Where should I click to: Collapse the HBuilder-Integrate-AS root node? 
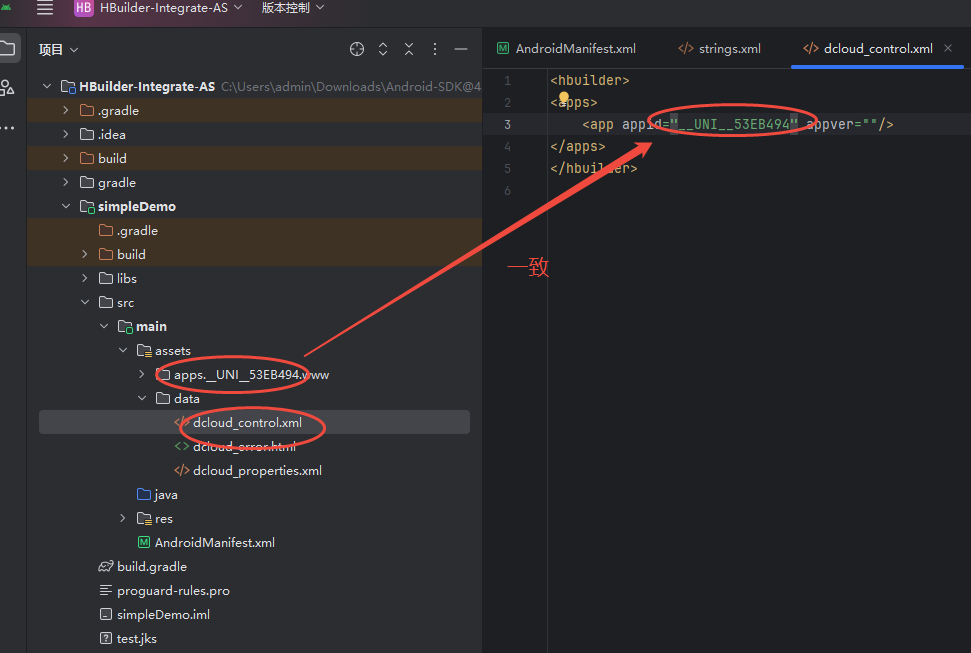47,86
